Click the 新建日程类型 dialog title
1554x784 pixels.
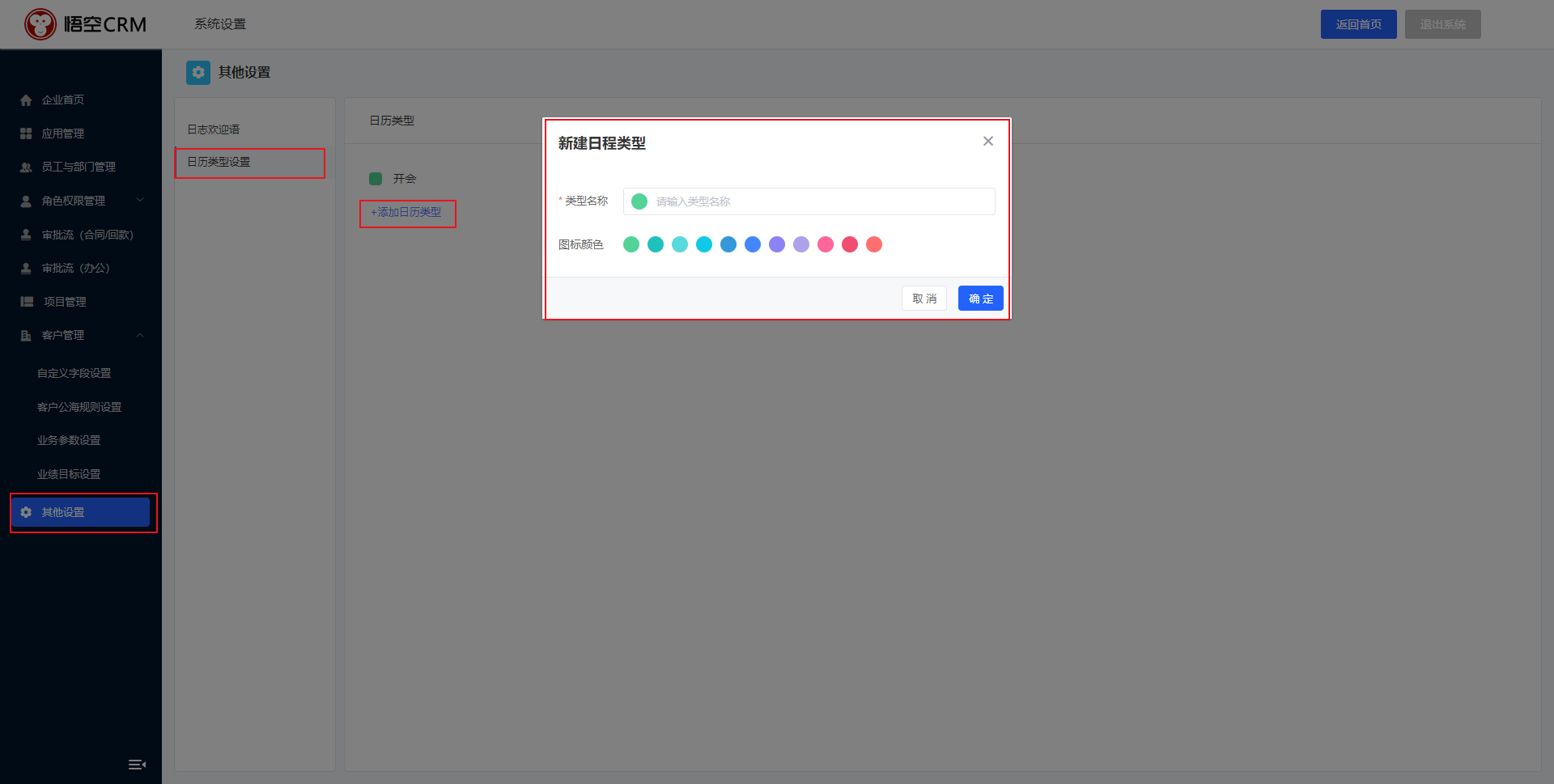tap(602, 143)
